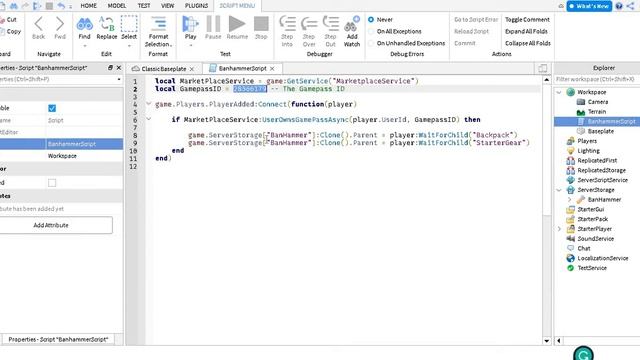Click Collapse All Folds action
This screenshot has height=360, width=640.
click(x=528, y=43)
